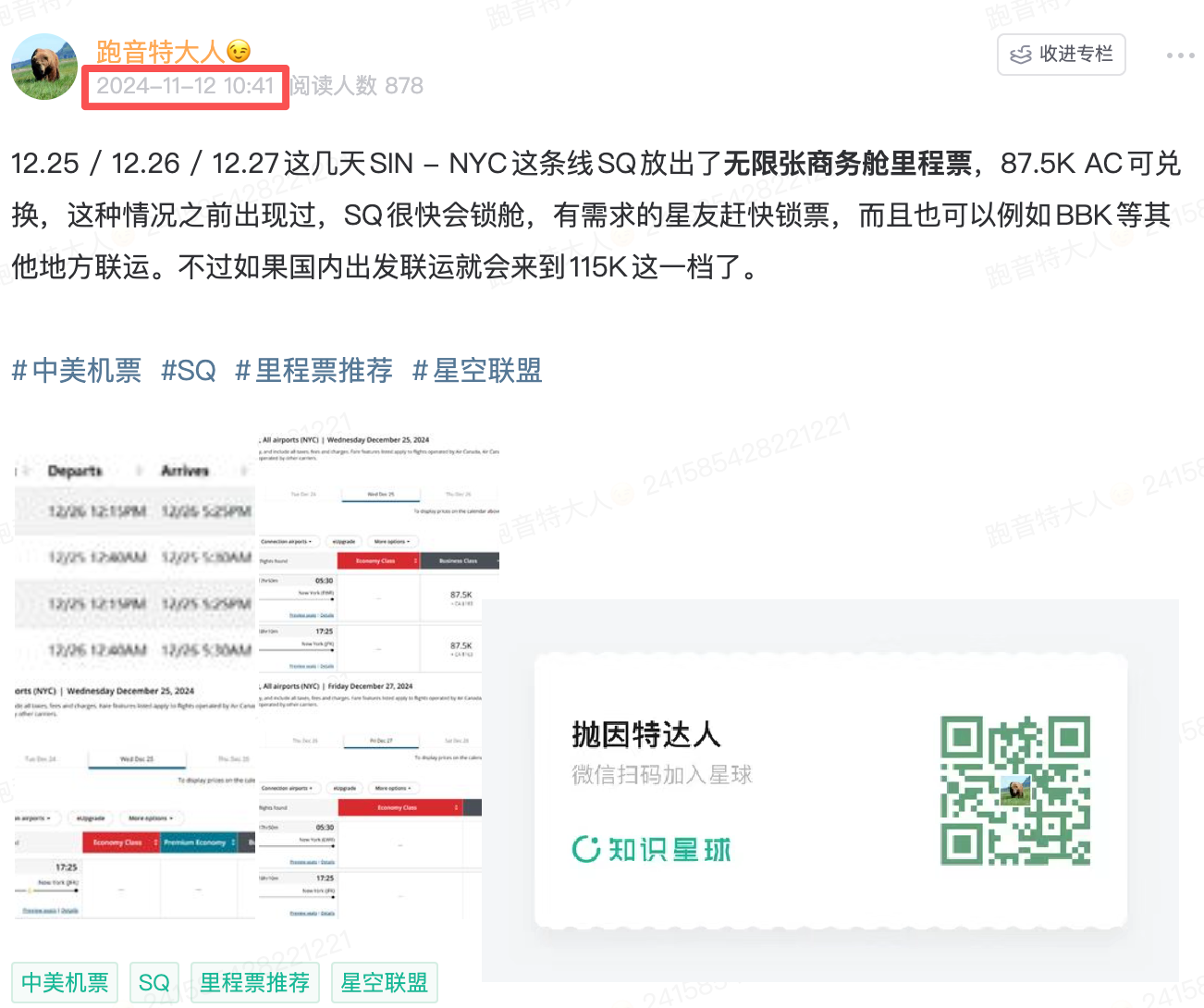Click sort icon on Business Class header
The image size is (1204, 1008).
tap(497, 560)
